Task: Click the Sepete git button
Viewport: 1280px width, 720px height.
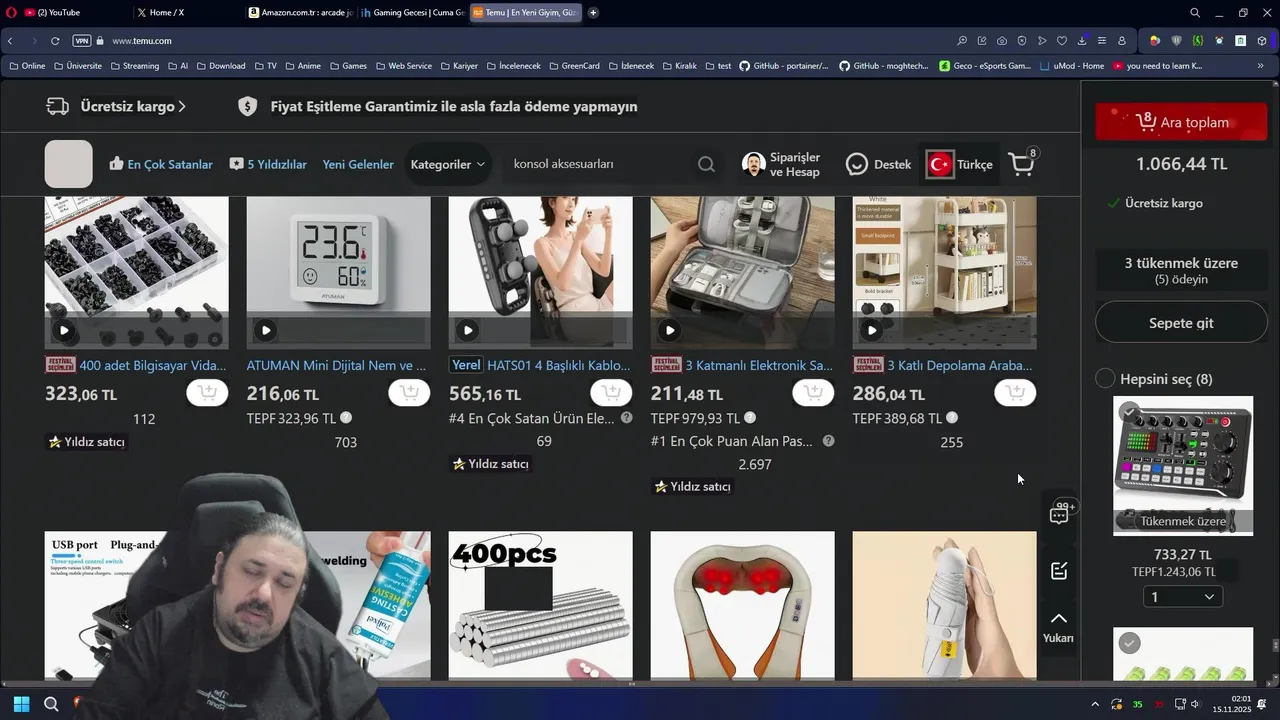Action: pyautogui.click(x=1181, y=323)
